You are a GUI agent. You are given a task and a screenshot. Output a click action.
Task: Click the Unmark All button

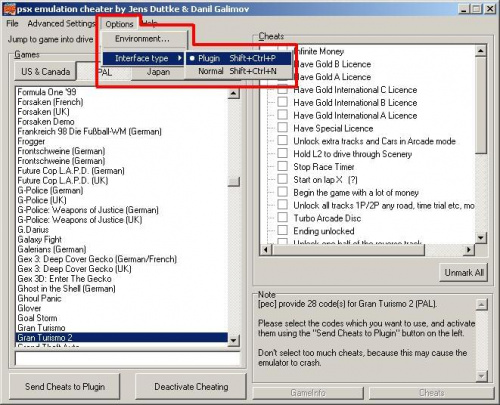(x=464, y=273)
